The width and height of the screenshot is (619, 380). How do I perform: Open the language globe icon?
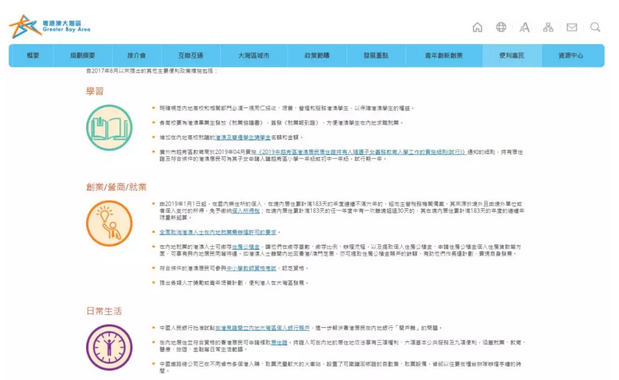click(x=501, y=27)
